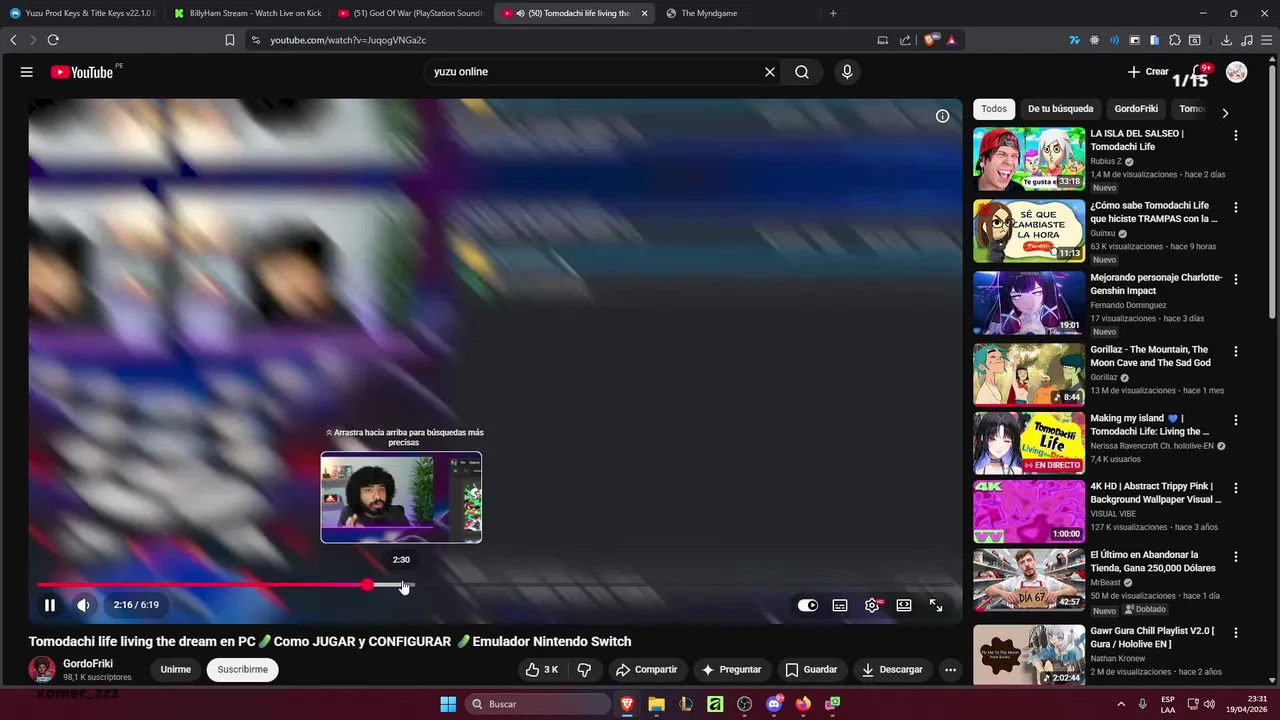
Task: Toggle subtitles with the captions button
Action: 840,605
